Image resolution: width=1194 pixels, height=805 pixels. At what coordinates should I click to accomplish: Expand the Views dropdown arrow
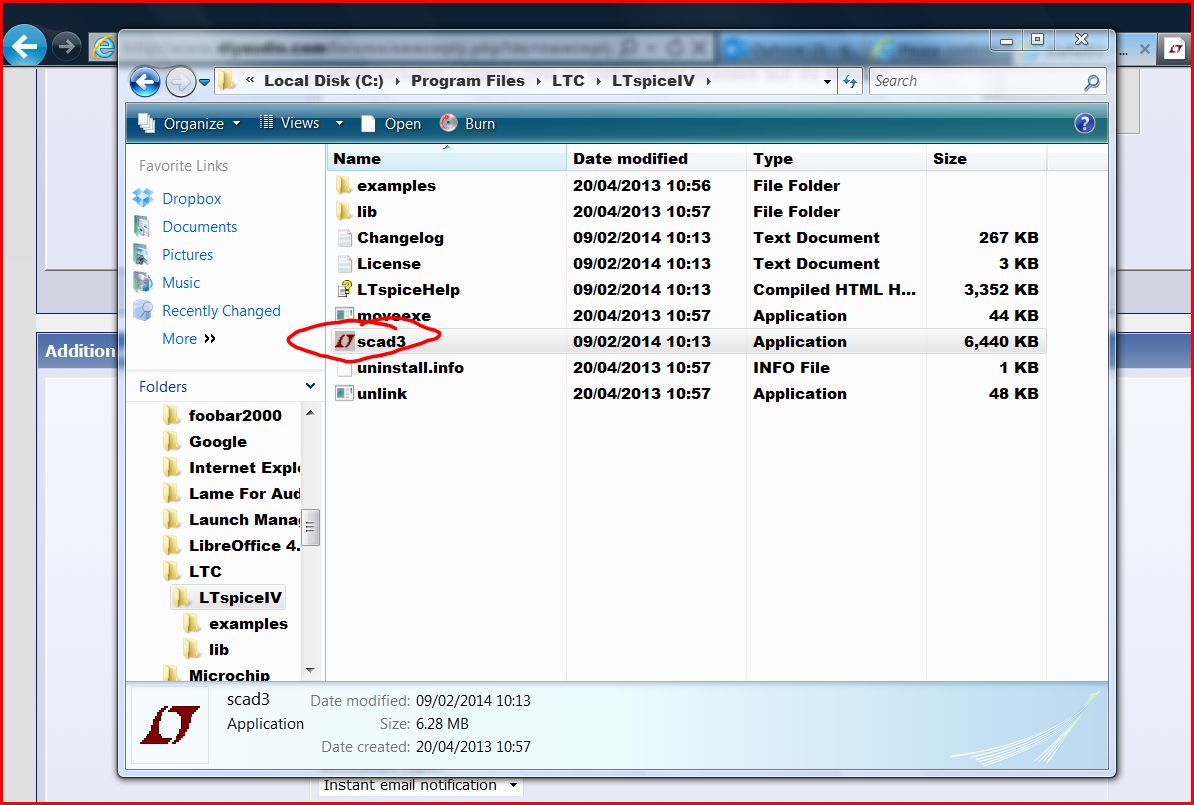coord(340,123)
